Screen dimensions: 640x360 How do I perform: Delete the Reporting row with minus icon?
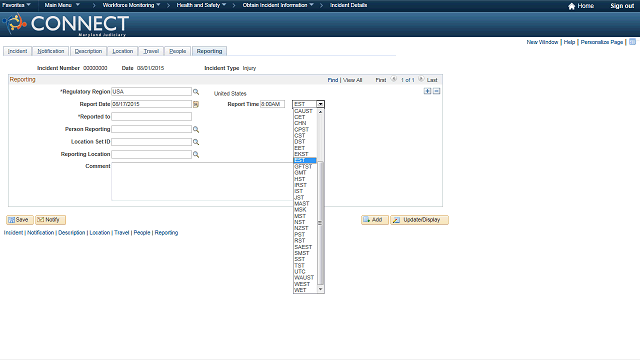436,91
